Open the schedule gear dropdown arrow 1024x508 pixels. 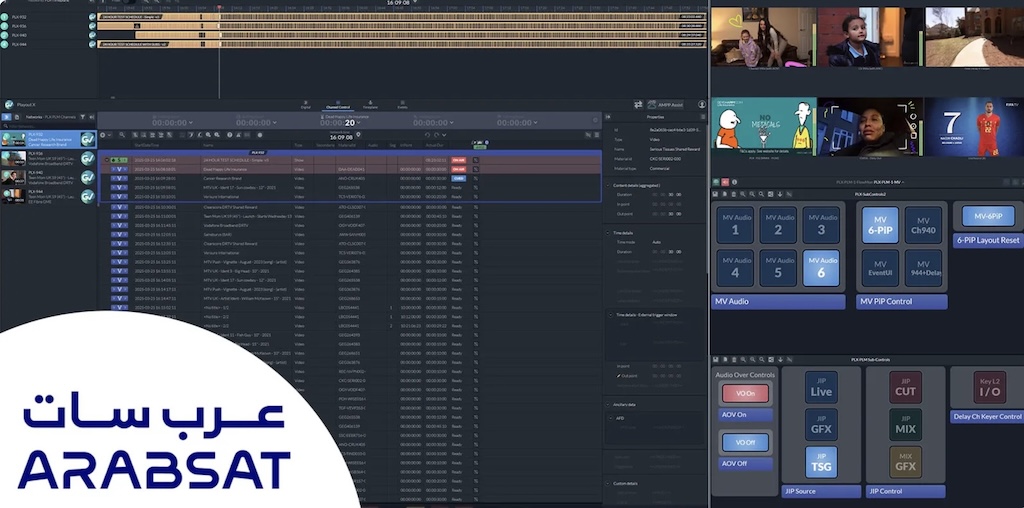click(109, 135)
